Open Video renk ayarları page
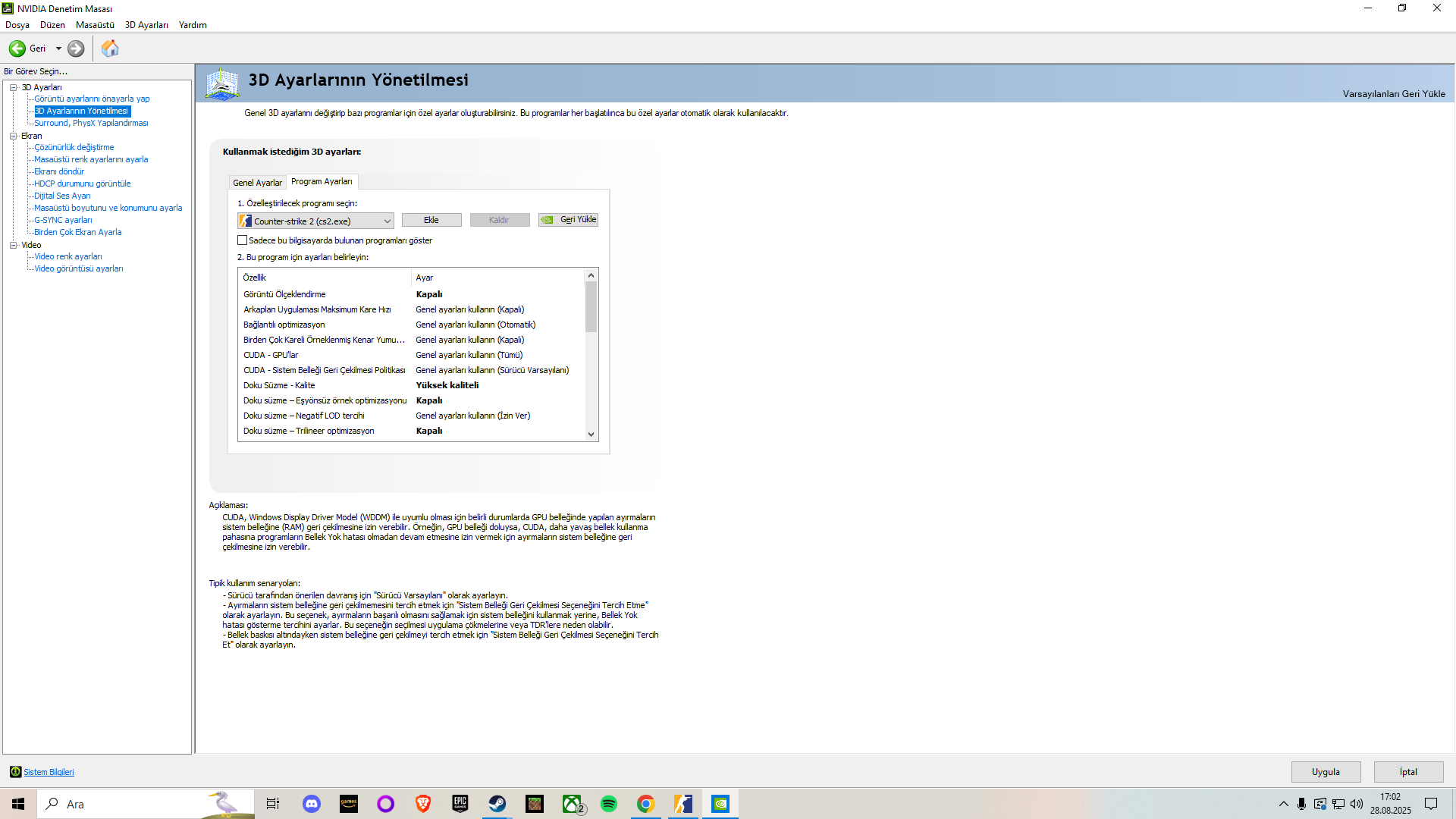Viewport: 1456px width, 819px height. coord(68,256)
